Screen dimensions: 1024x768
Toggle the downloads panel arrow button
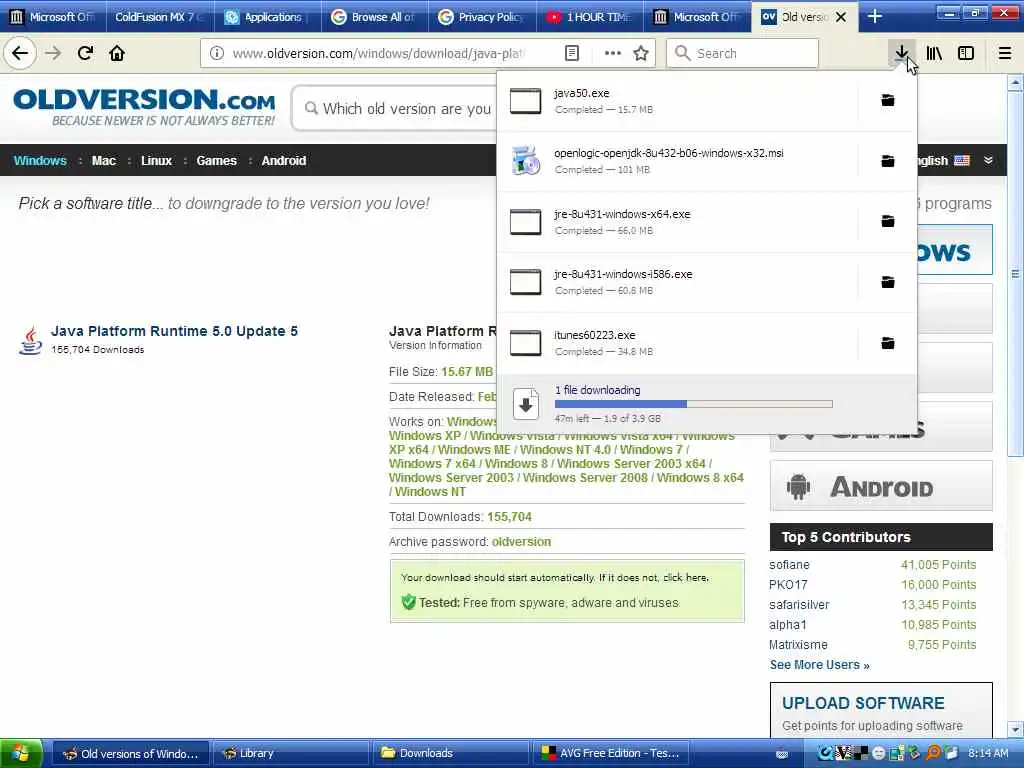click(901, 54)
